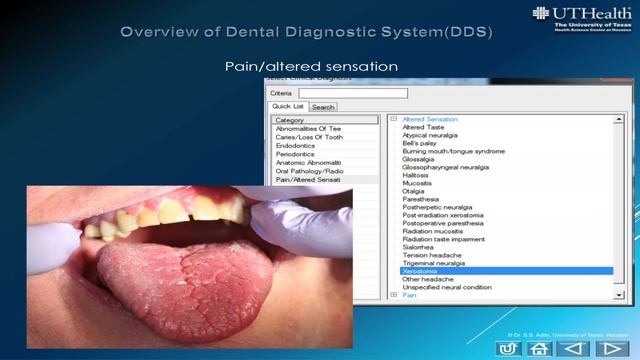Viewport: 640px width, 360px height.
Task: Select Abnormalities Of Tee category
Action: pyautogui.click(x=308, y=129)
